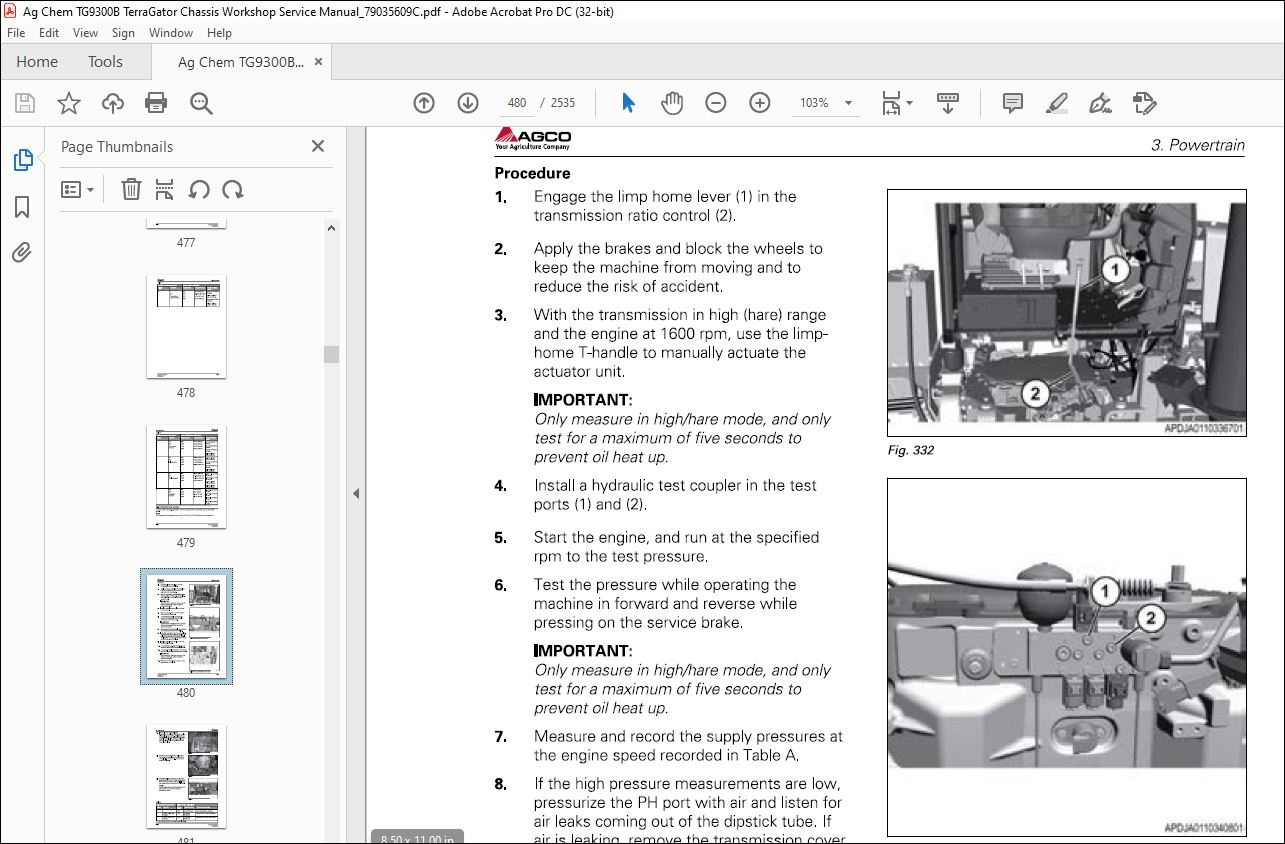Select page 480 thumbnail
Viewport: 1285px width, 844px height.
pyautogui.click(x=186, y=627)
